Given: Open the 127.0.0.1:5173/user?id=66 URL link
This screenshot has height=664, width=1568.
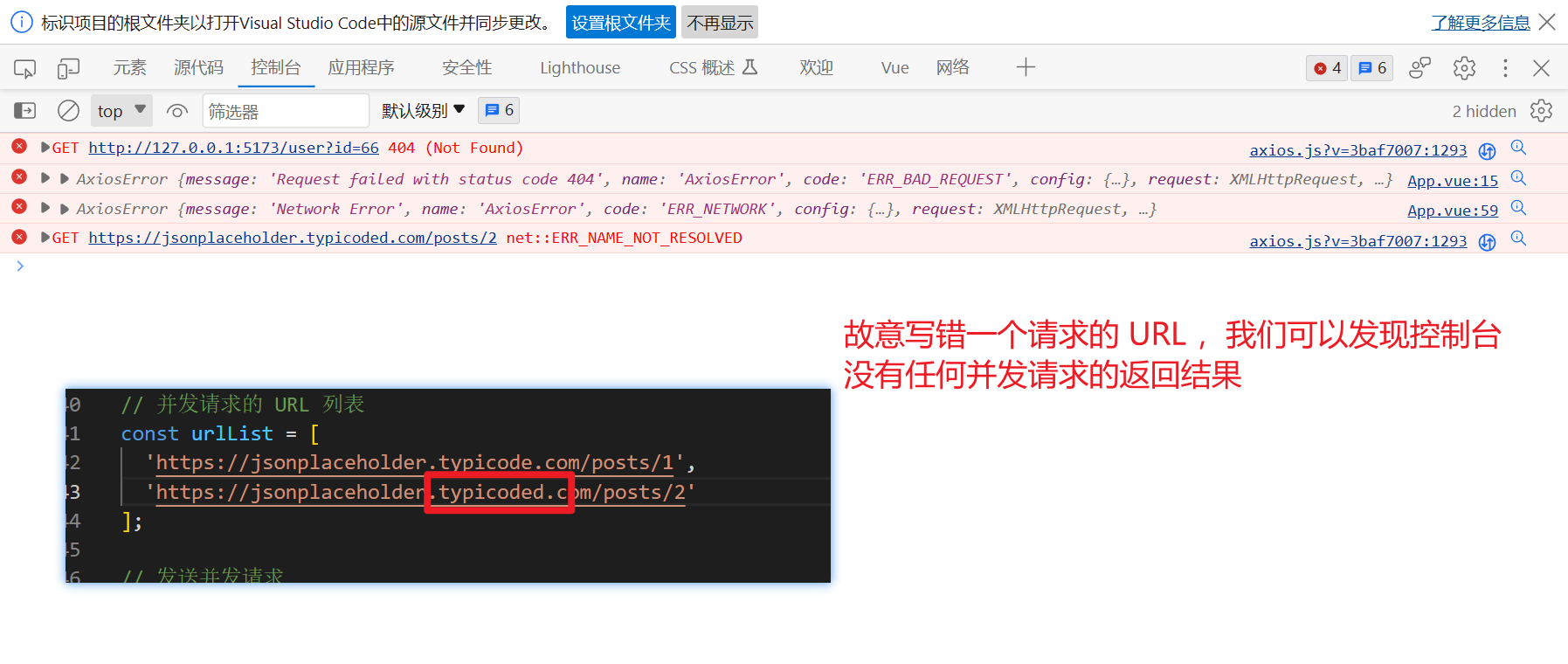Looking at the screenshot, I should point(233,148).
